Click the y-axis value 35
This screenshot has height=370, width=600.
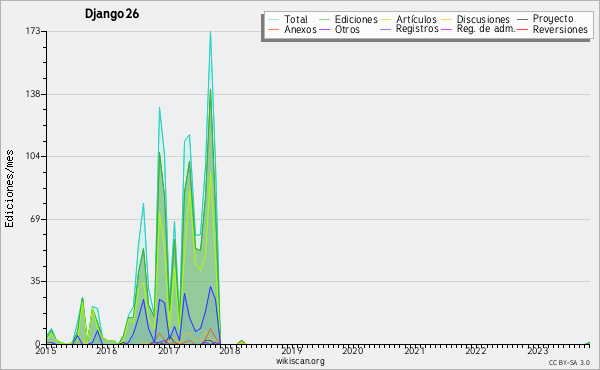[36, 281]
